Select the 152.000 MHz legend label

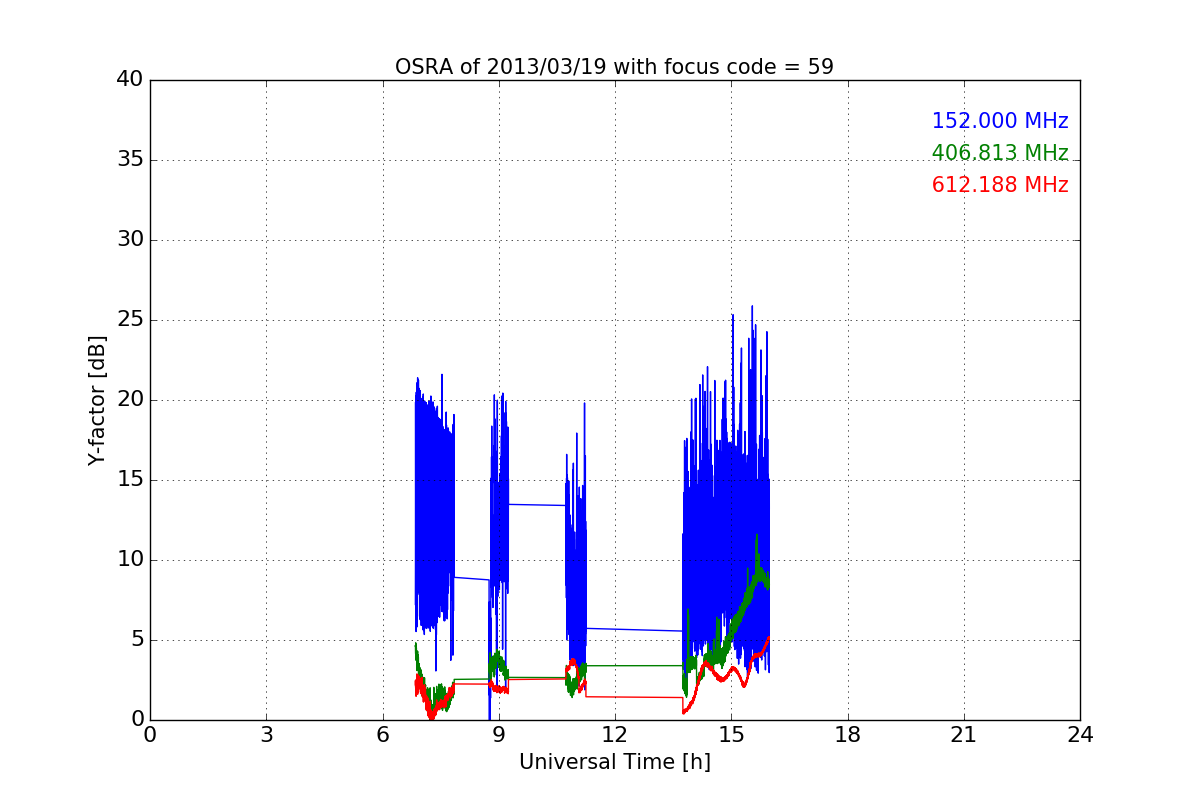coord(1000,121)
